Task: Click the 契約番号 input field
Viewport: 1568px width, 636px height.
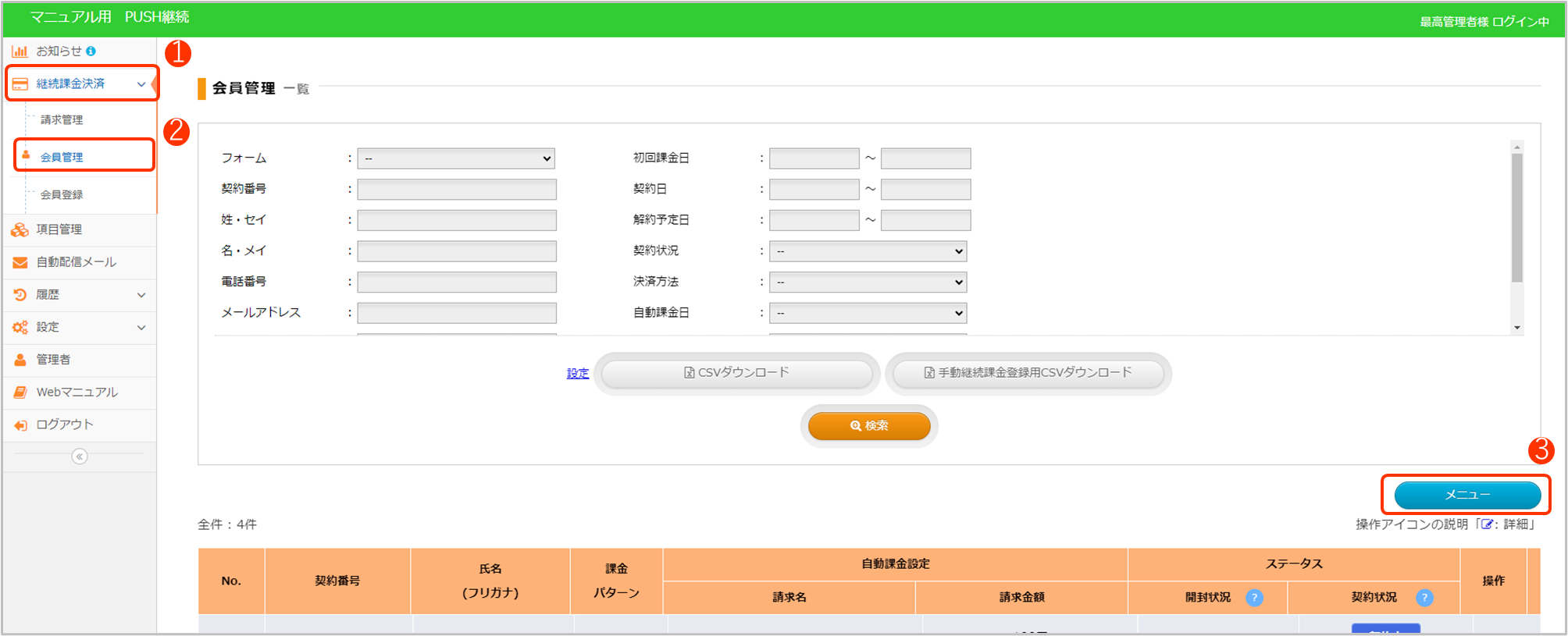Action: tap(457, 190)
